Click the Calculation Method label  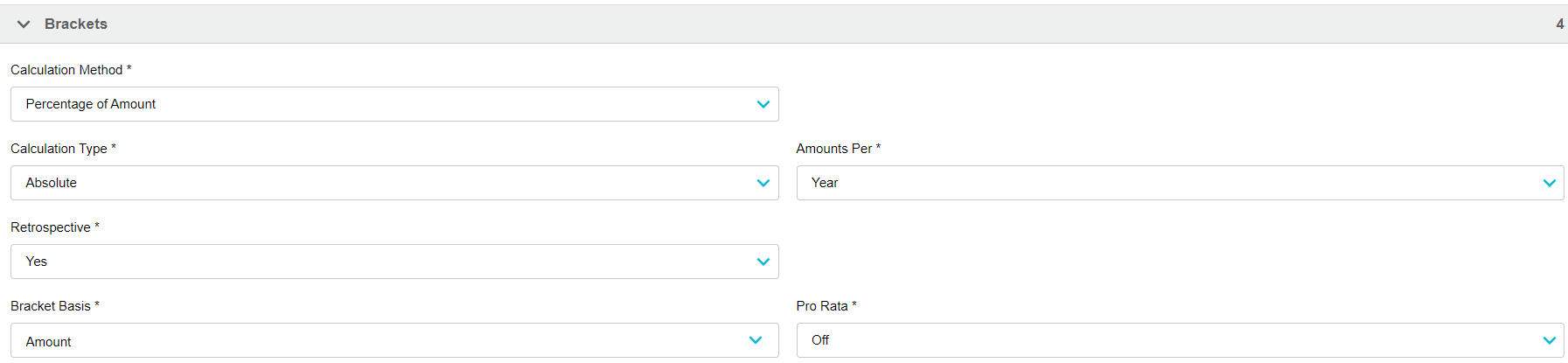[66, 70]
